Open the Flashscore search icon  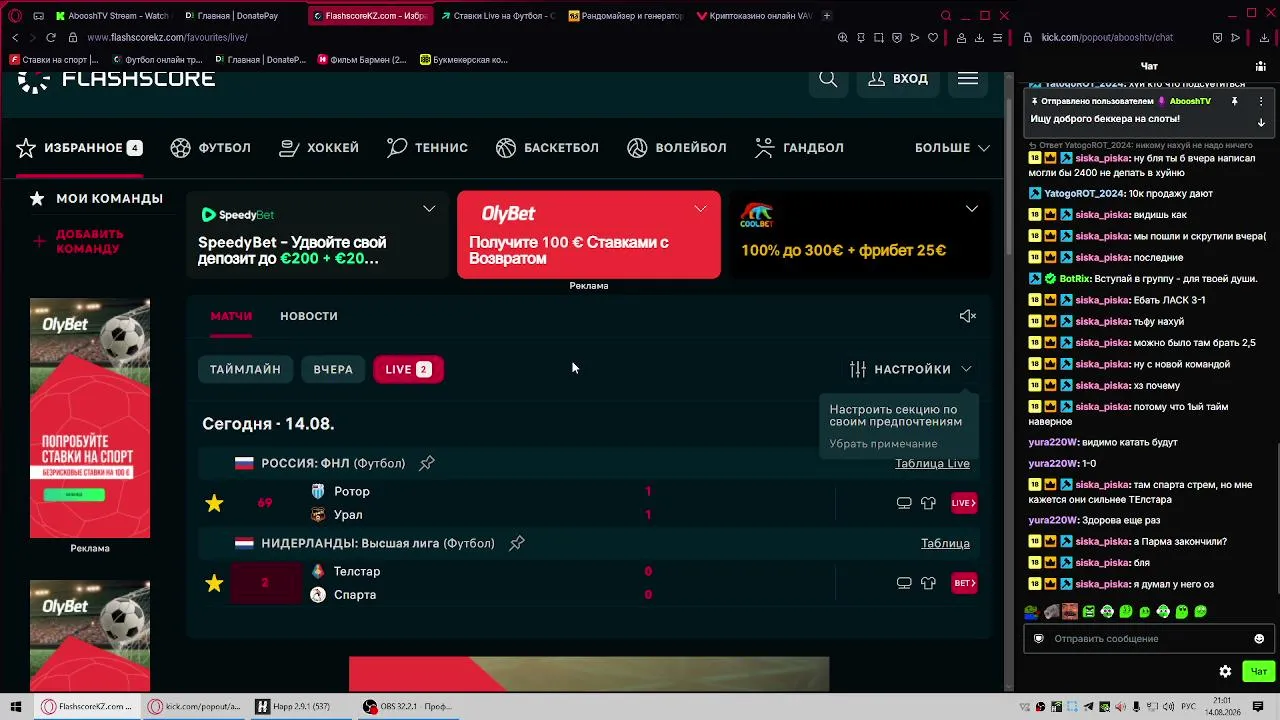(x=828, y=79)
